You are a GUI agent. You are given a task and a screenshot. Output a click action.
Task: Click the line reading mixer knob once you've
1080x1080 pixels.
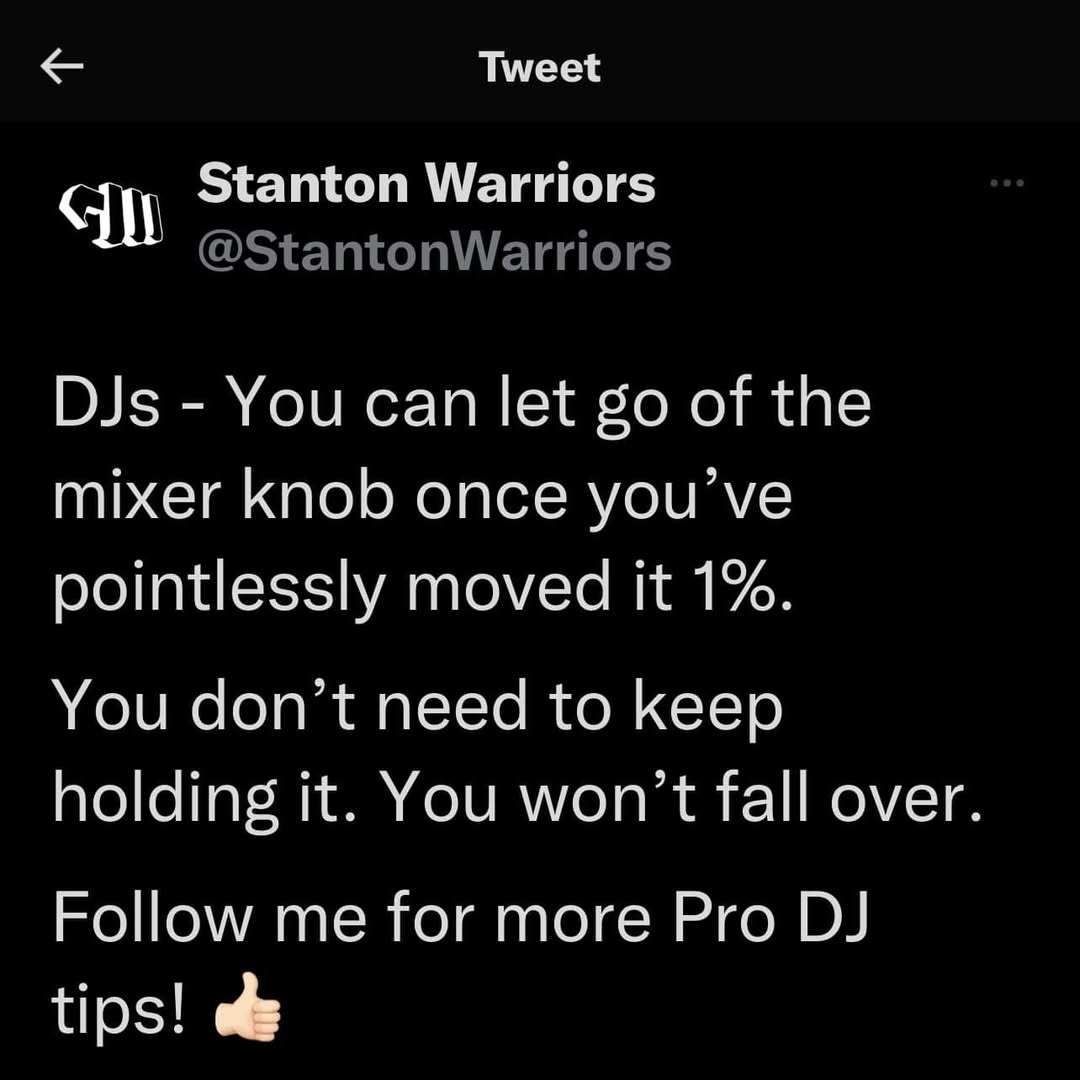click(x=422, y=498)
